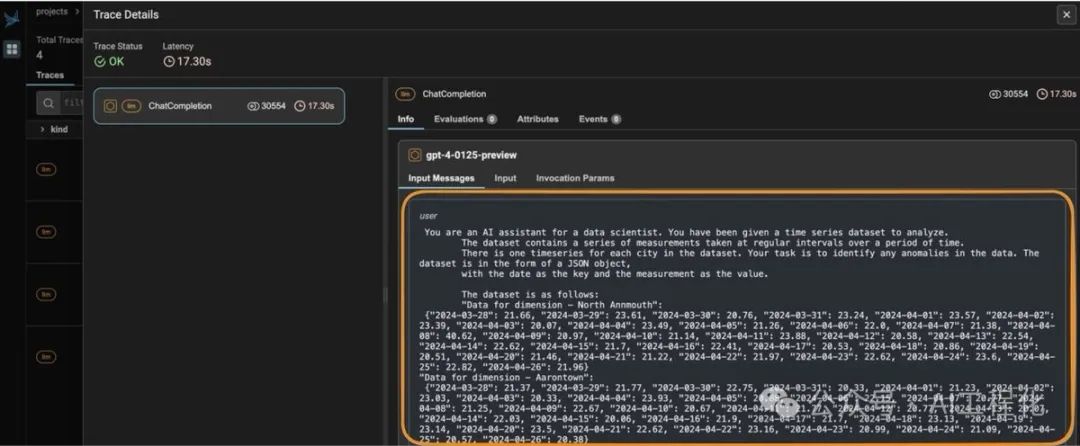Select the Input Messages tab
This screenshot has width=1080, height=446.
[442, 178]
